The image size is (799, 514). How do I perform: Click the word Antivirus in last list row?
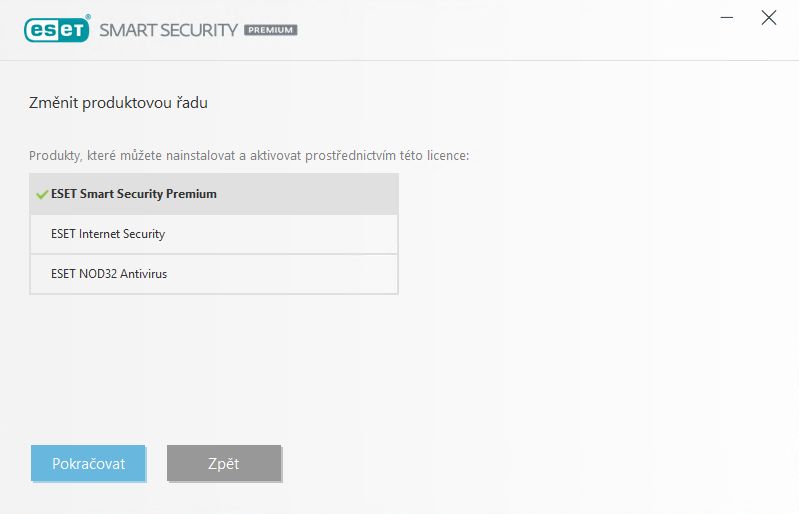(x=143, y=274)
